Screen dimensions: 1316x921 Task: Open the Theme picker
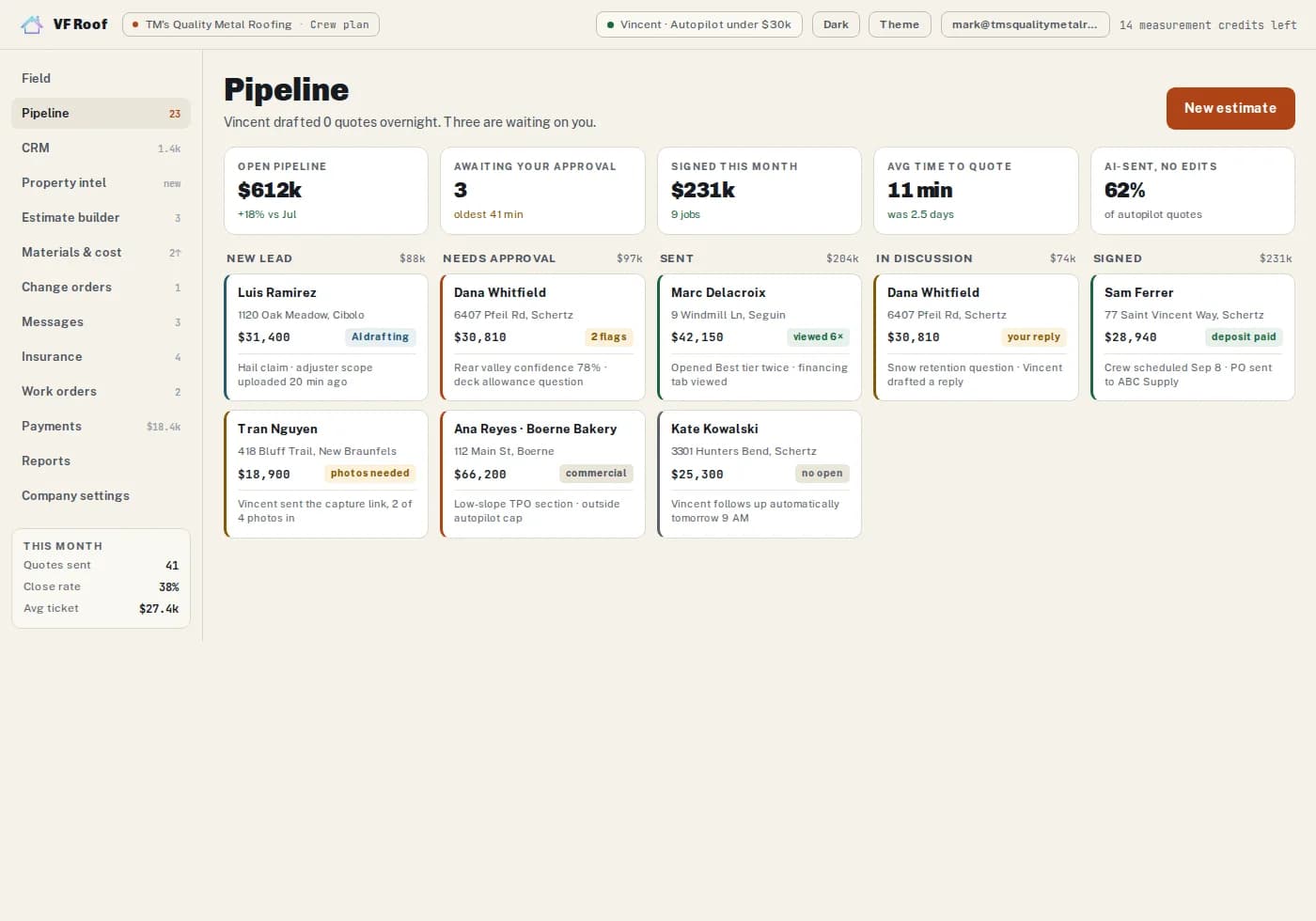click(x=900, y=24)
